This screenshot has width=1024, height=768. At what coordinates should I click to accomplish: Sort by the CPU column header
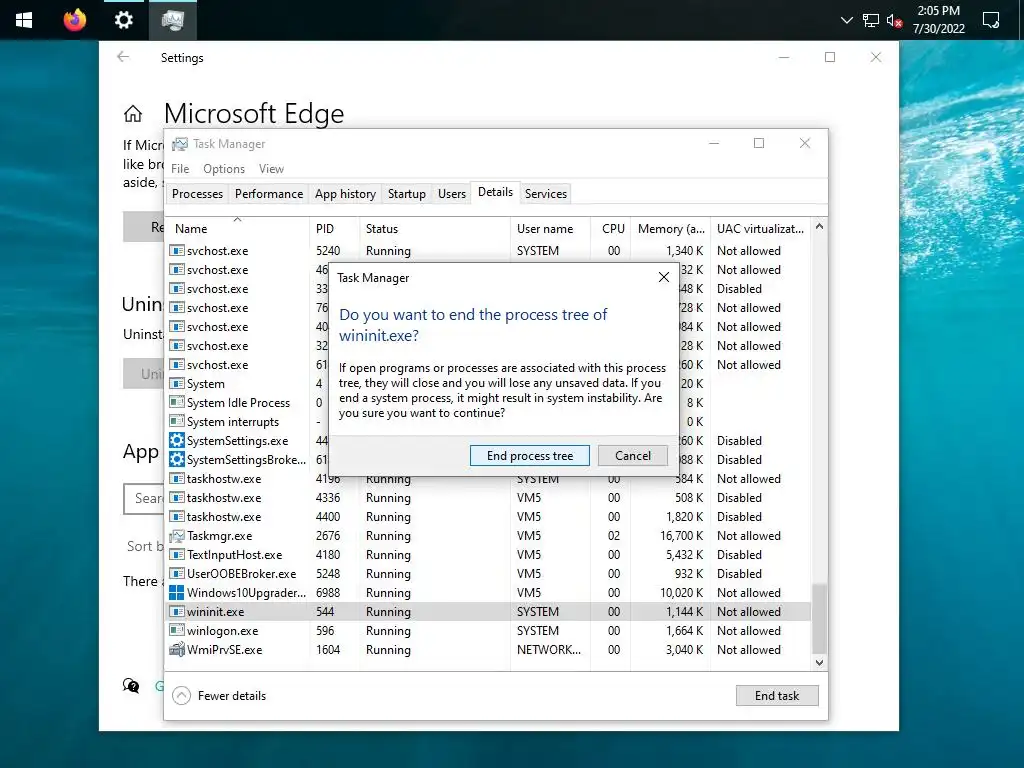(611, 228)
